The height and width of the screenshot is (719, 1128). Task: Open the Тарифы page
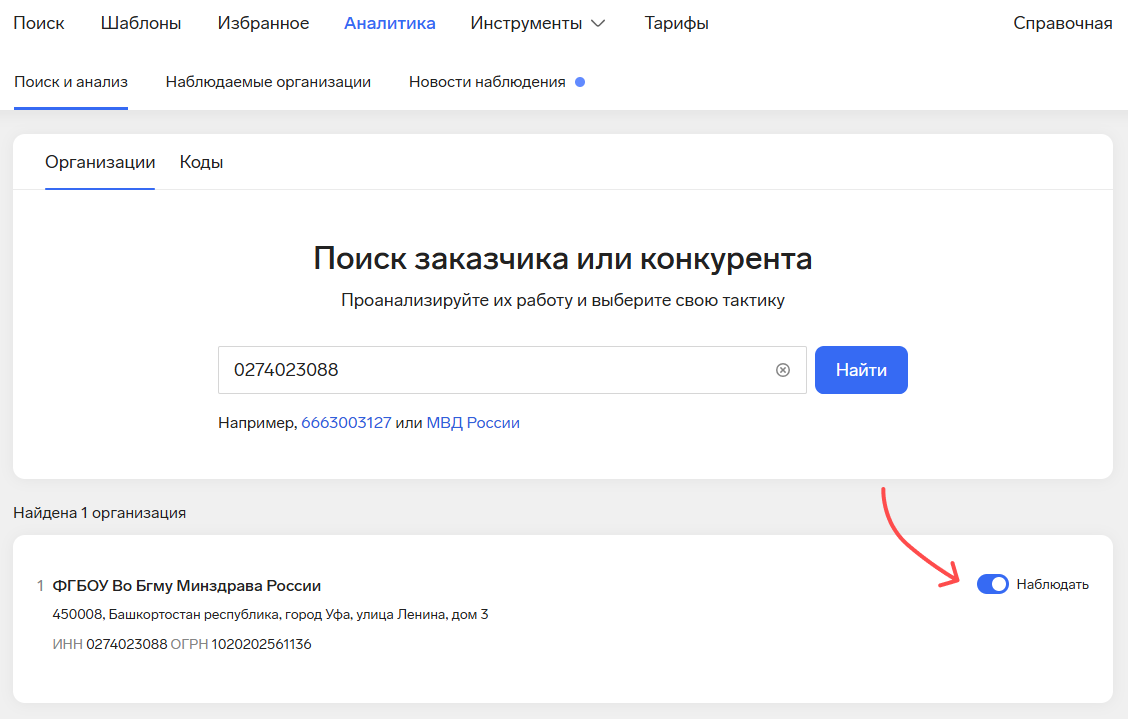click(x=676, y=23)
